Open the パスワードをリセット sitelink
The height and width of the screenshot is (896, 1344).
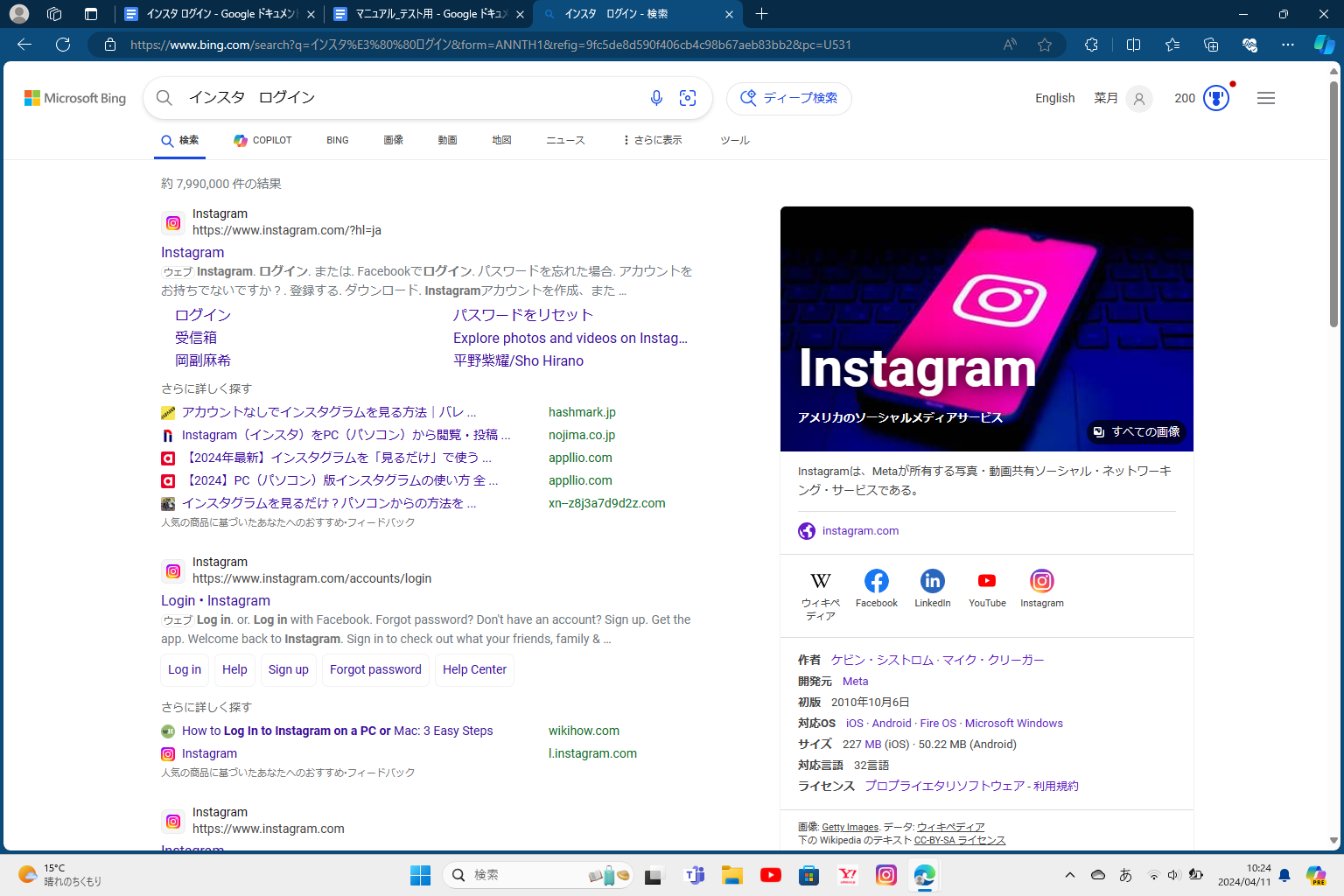[x=523, y=315]
